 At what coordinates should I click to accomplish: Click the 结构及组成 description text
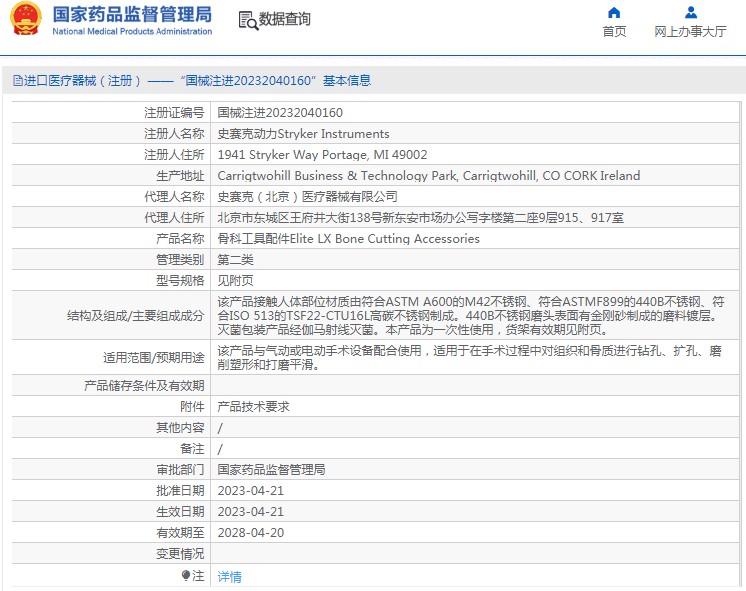[471, 315]
